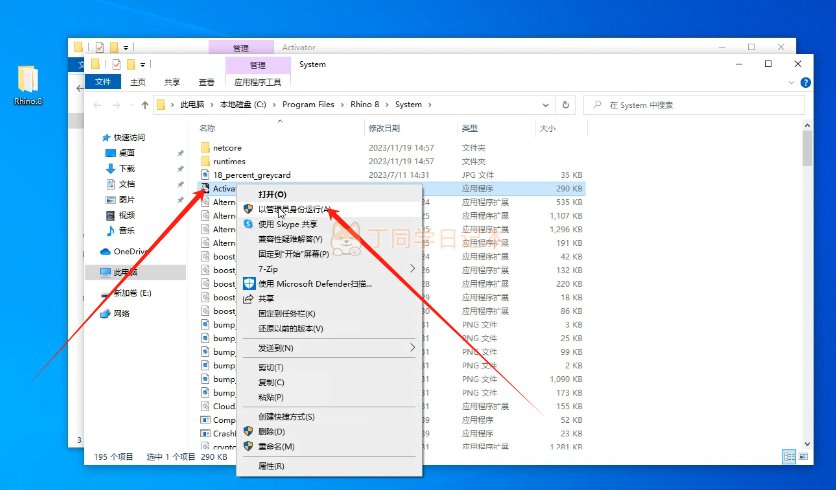Click the chevron after 此电脑 in breadcrumb
This screenshot has width=836, height=490.
point(212,105)
